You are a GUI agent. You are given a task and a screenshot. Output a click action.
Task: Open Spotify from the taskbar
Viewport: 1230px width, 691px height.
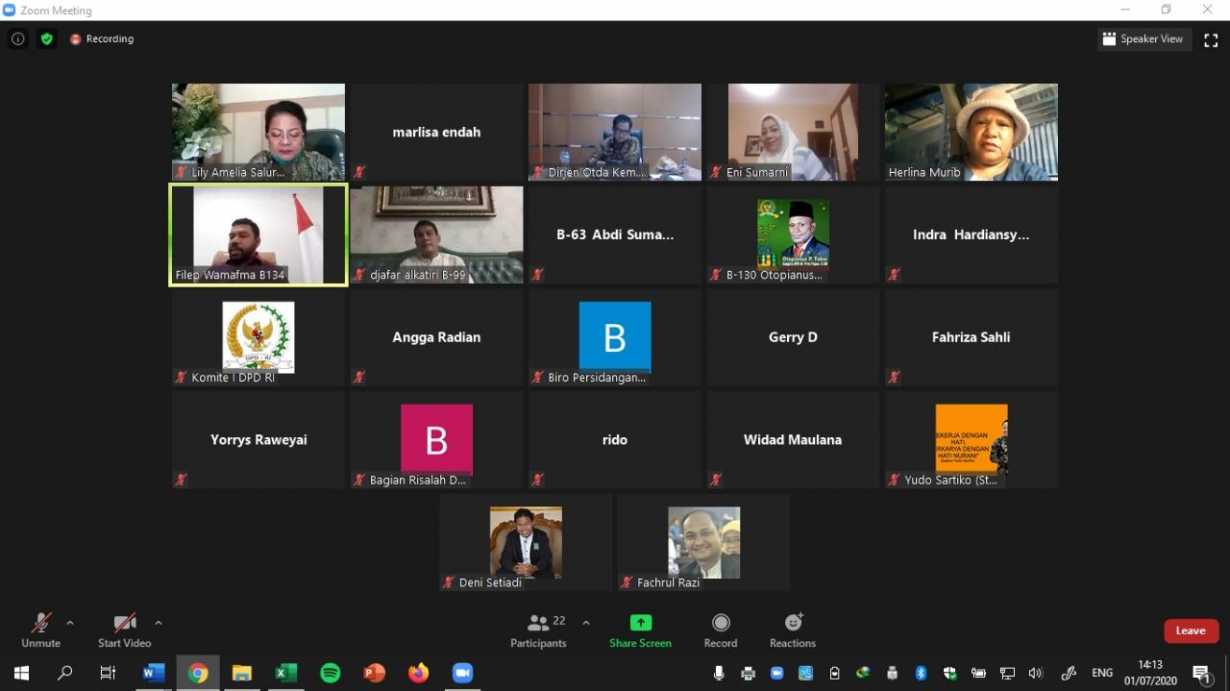coord(330,673)
